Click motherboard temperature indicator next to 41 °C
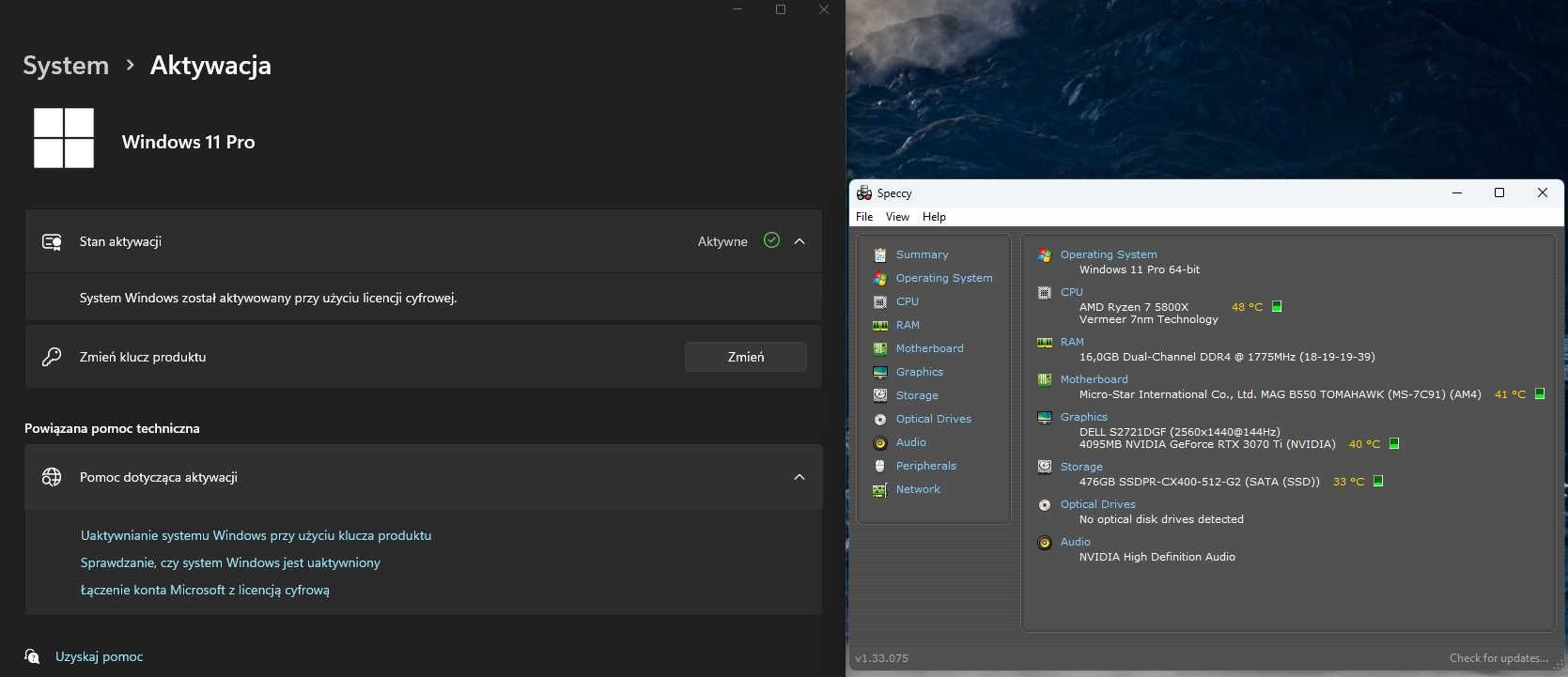This screenshot has width=1568, height=677. pyautogui.click(x=1540, y=393)
